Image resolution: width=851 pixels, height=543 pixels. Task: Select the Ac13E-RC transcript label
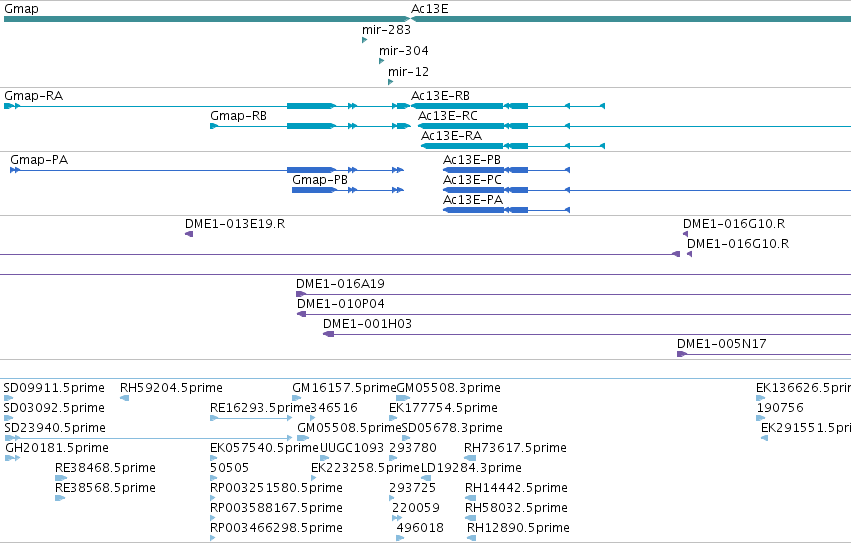pyautogui.click(x=448, y=116)
